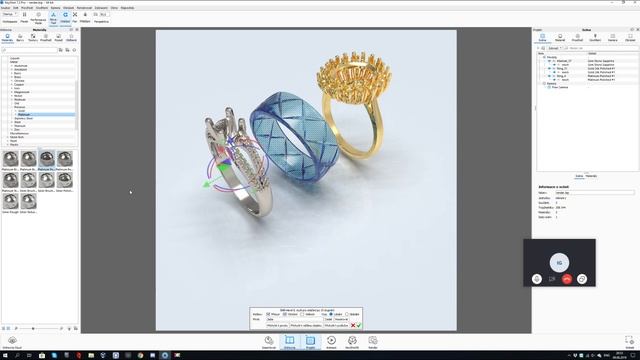Select the Pan camera tool
The height and width of the screenshot is (360, 640).
(x=75, y=17)
